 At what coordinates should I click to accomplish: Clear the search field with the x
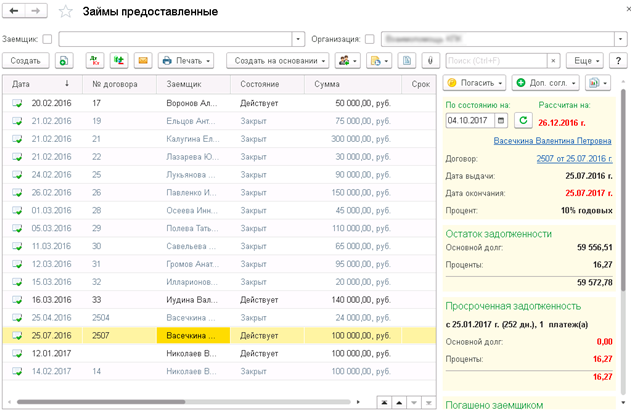[x=553, y=61]
